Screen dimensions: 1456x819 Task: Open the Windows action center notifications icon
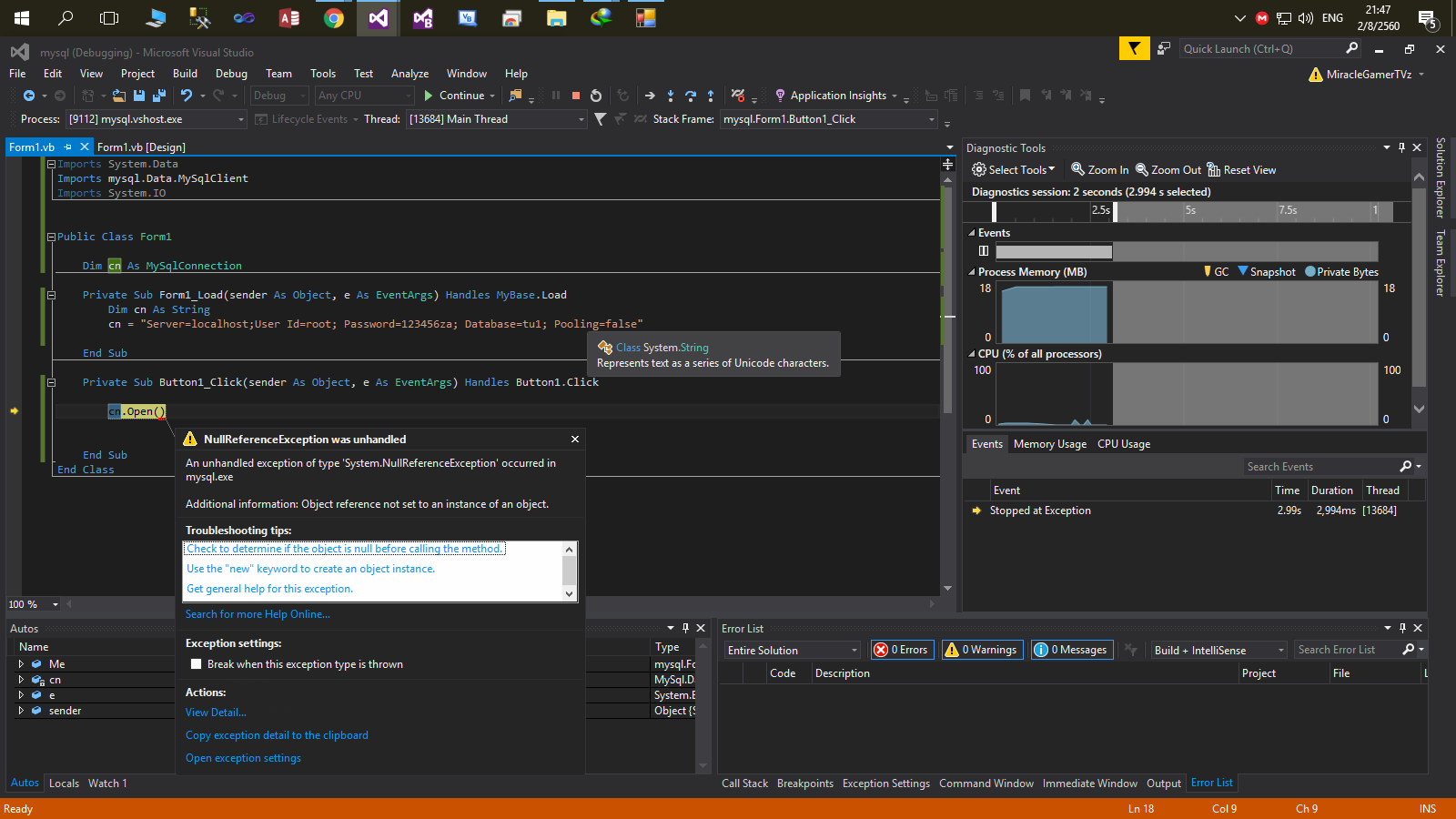tap(1428, 18)
